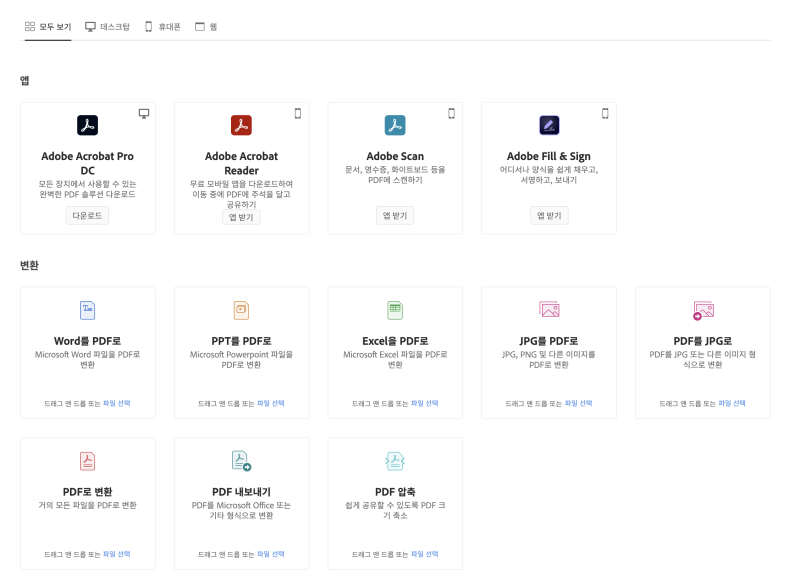This screenshot has height=582, width=800.
Task: Click desktop device icon on Acrobat Pro DC card
Action: 144,113
